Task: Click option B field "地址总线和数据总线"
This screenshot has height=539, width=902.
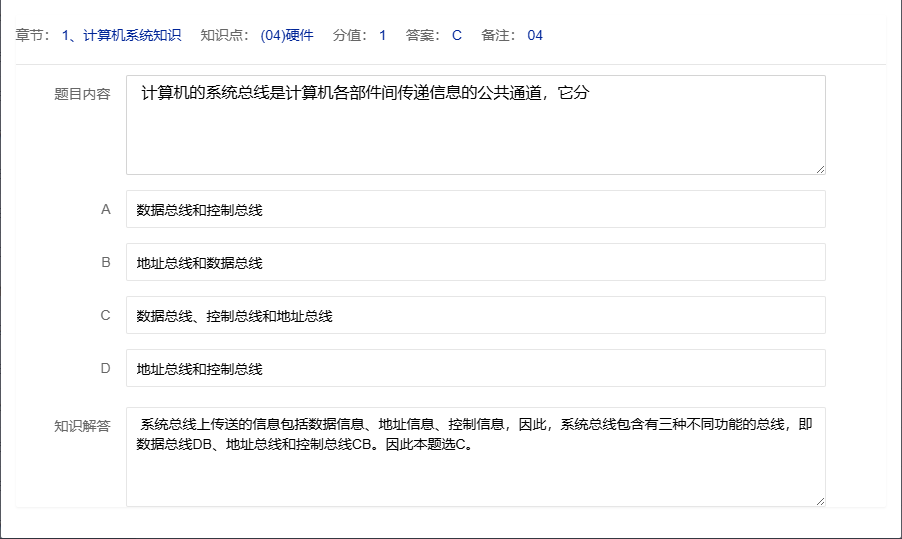Action: (x=475, y=263)
